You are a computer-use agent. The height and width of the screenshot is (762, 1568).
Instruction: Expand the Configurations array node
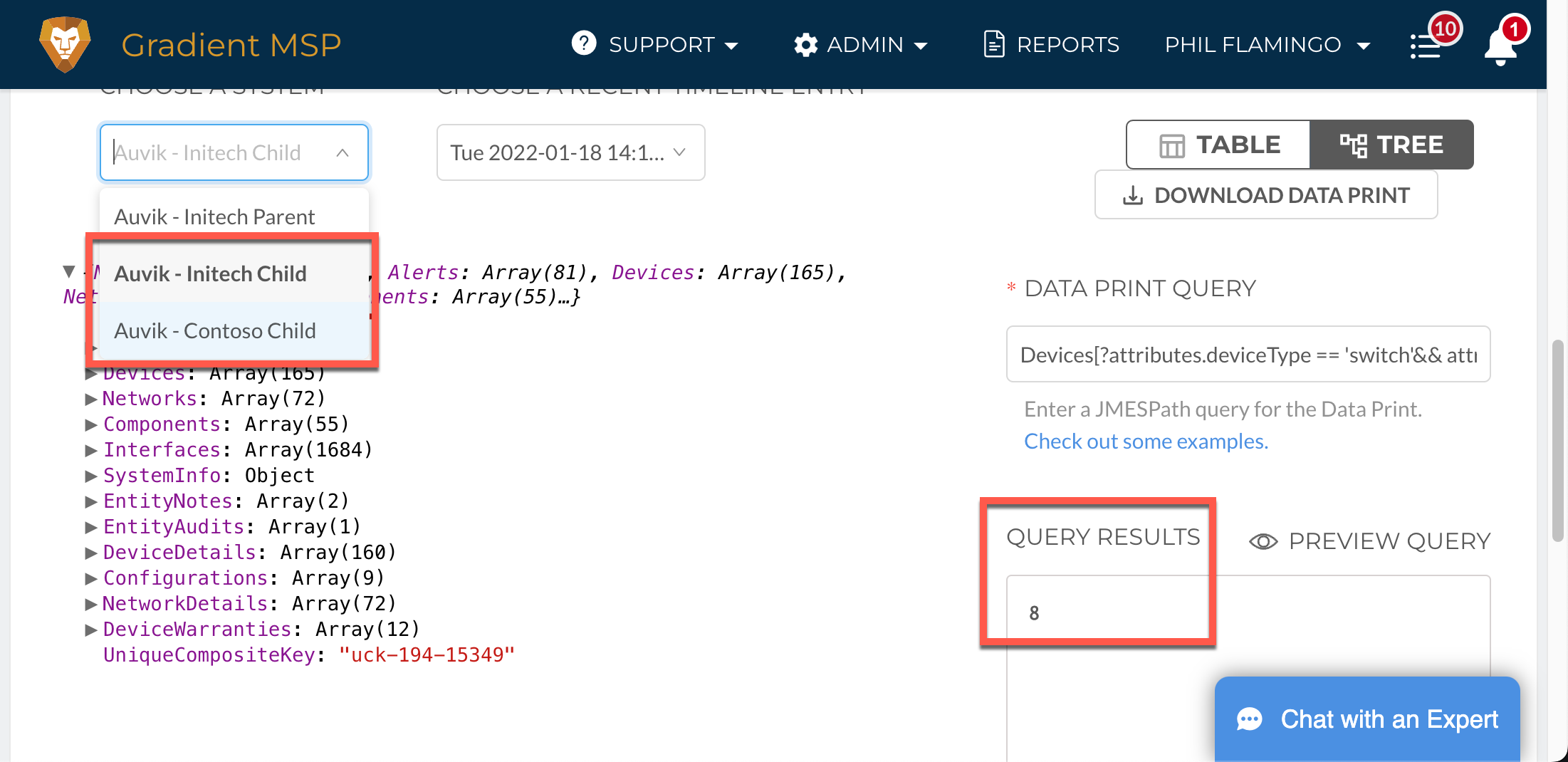pyautogui.click(x=91, y=578)
